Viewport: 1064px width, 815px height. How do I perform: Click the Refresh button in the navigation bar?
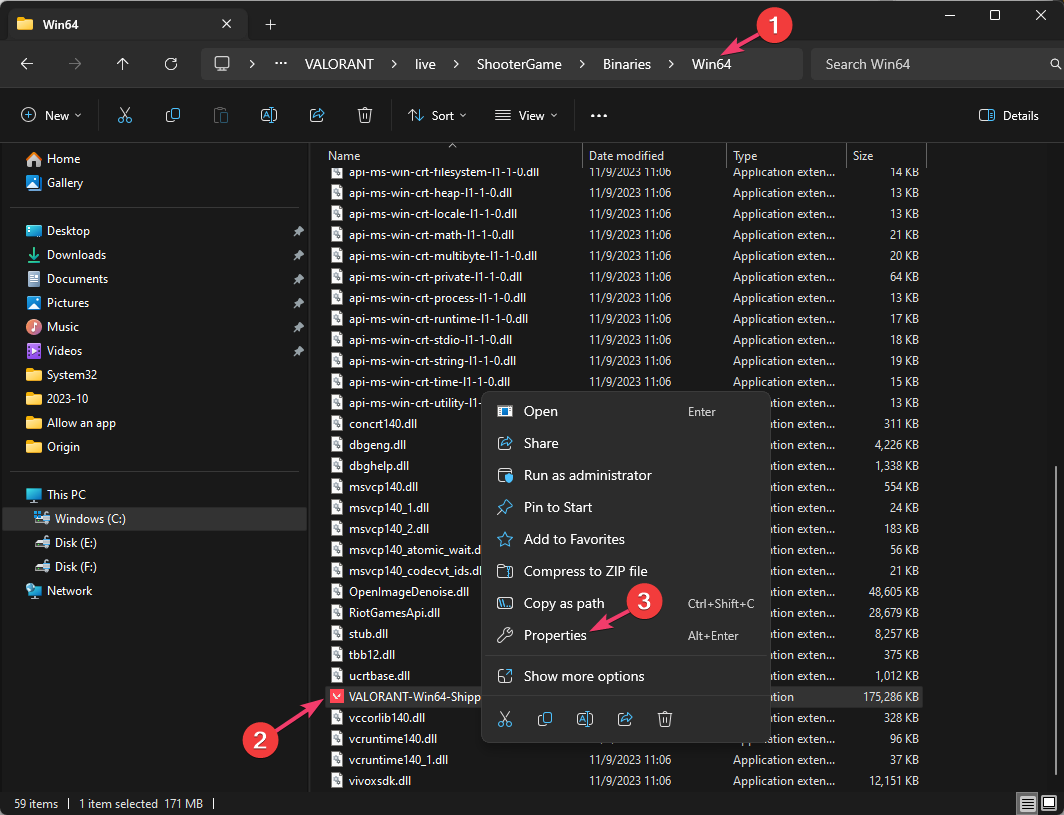171,64
